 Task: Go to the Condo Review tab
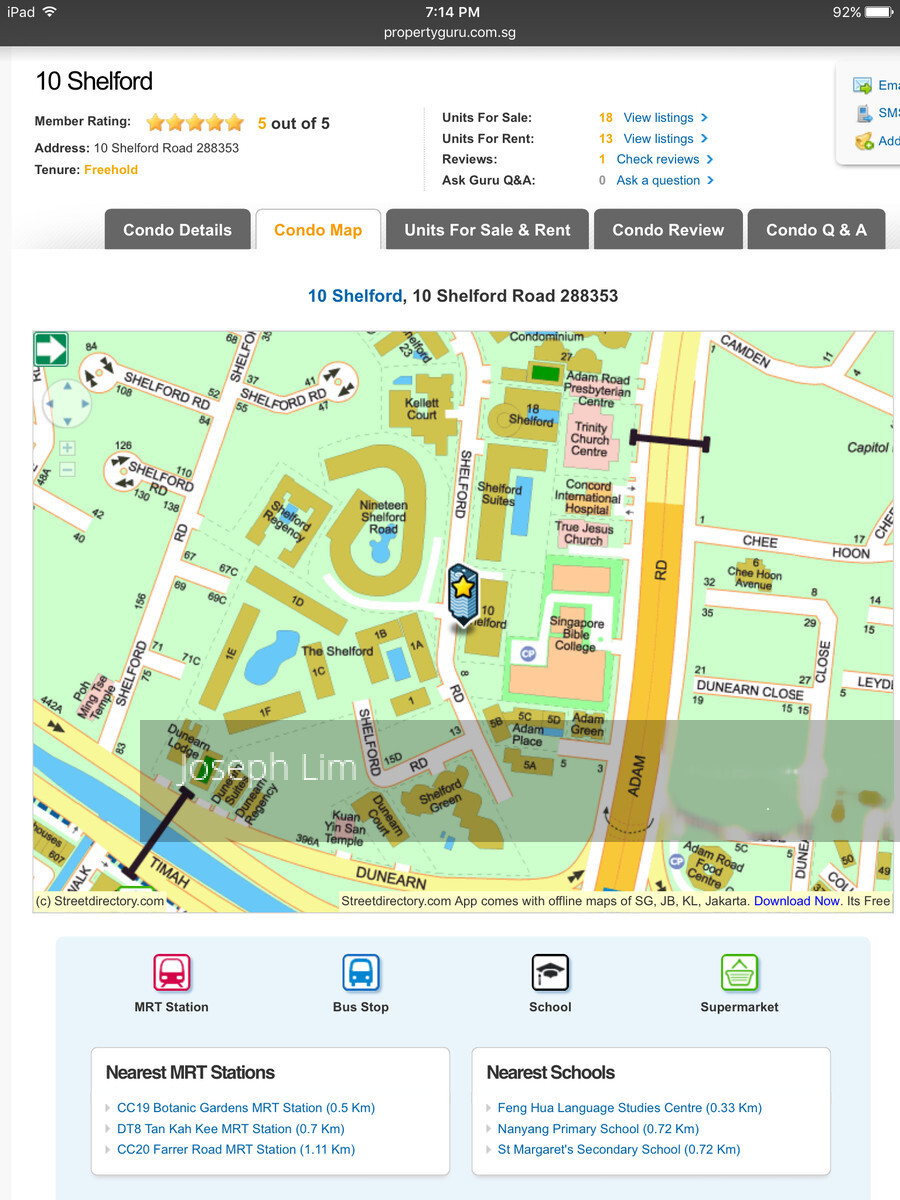coord(668,230)
